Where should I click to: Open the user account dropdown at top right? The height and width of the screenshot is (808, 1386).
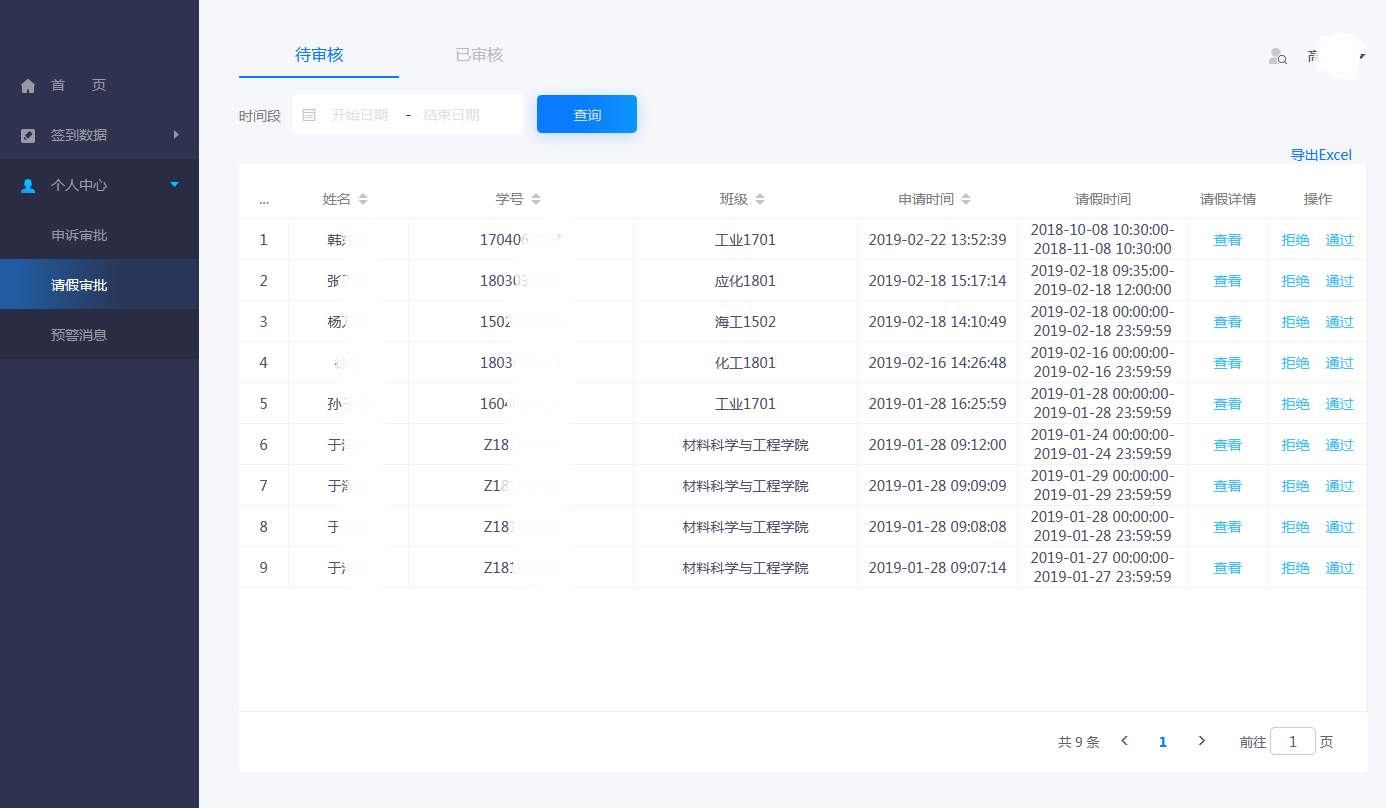(1361, 57)
